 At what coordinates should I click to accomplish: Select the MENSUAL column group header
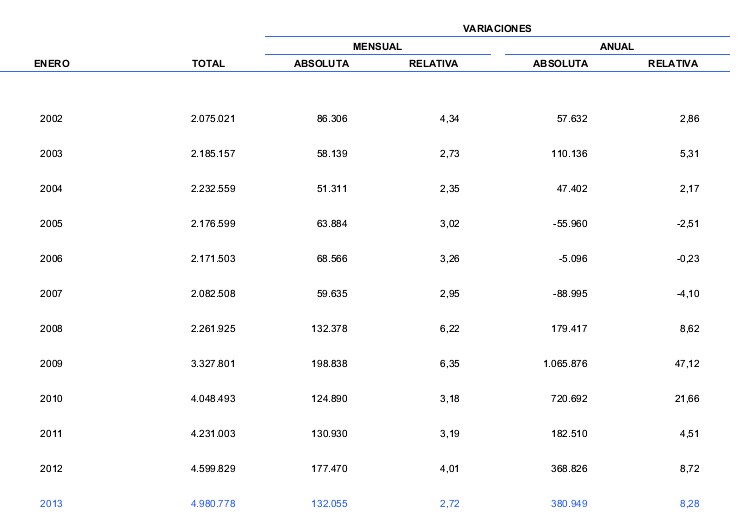[x=377, y=47]
